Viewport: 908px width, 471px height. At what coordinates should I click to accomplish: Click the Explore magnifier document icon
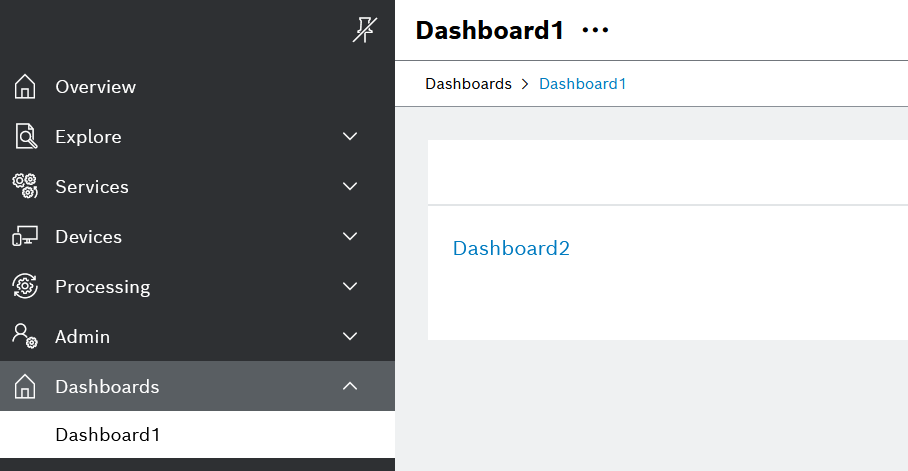pos(26,137)
